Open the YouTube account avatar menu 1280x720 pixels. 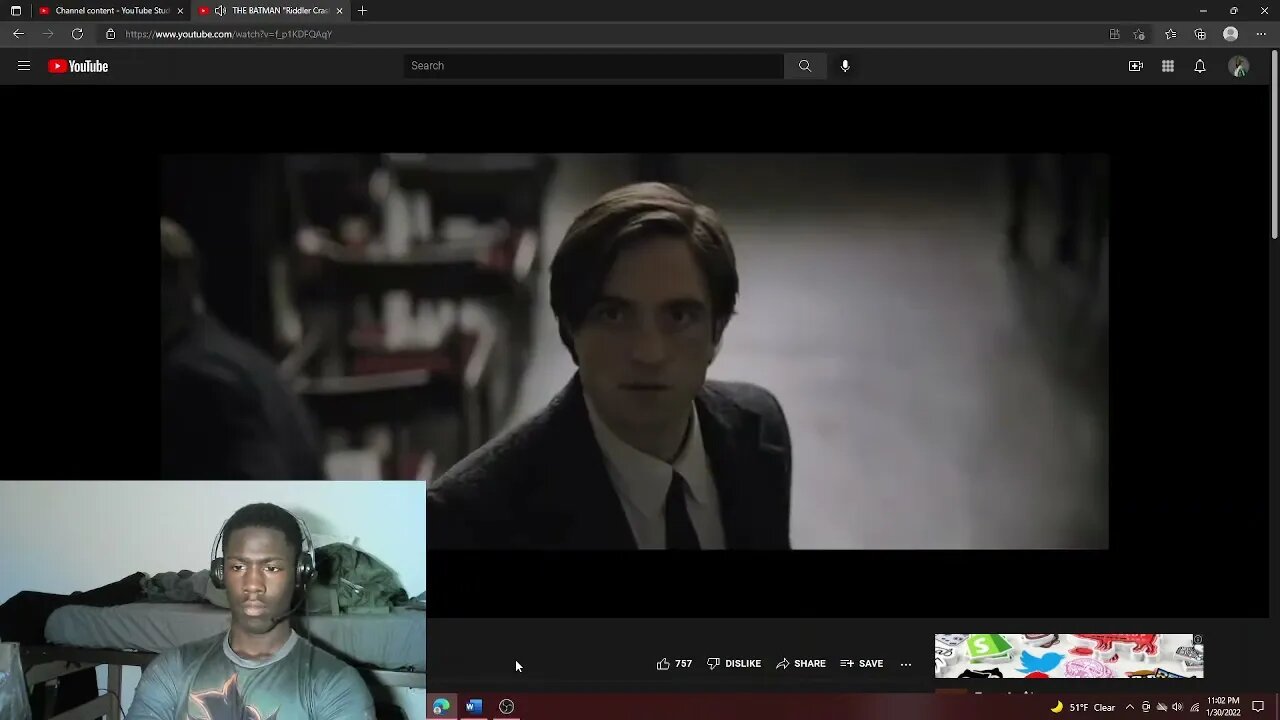tap(1239, 66)
